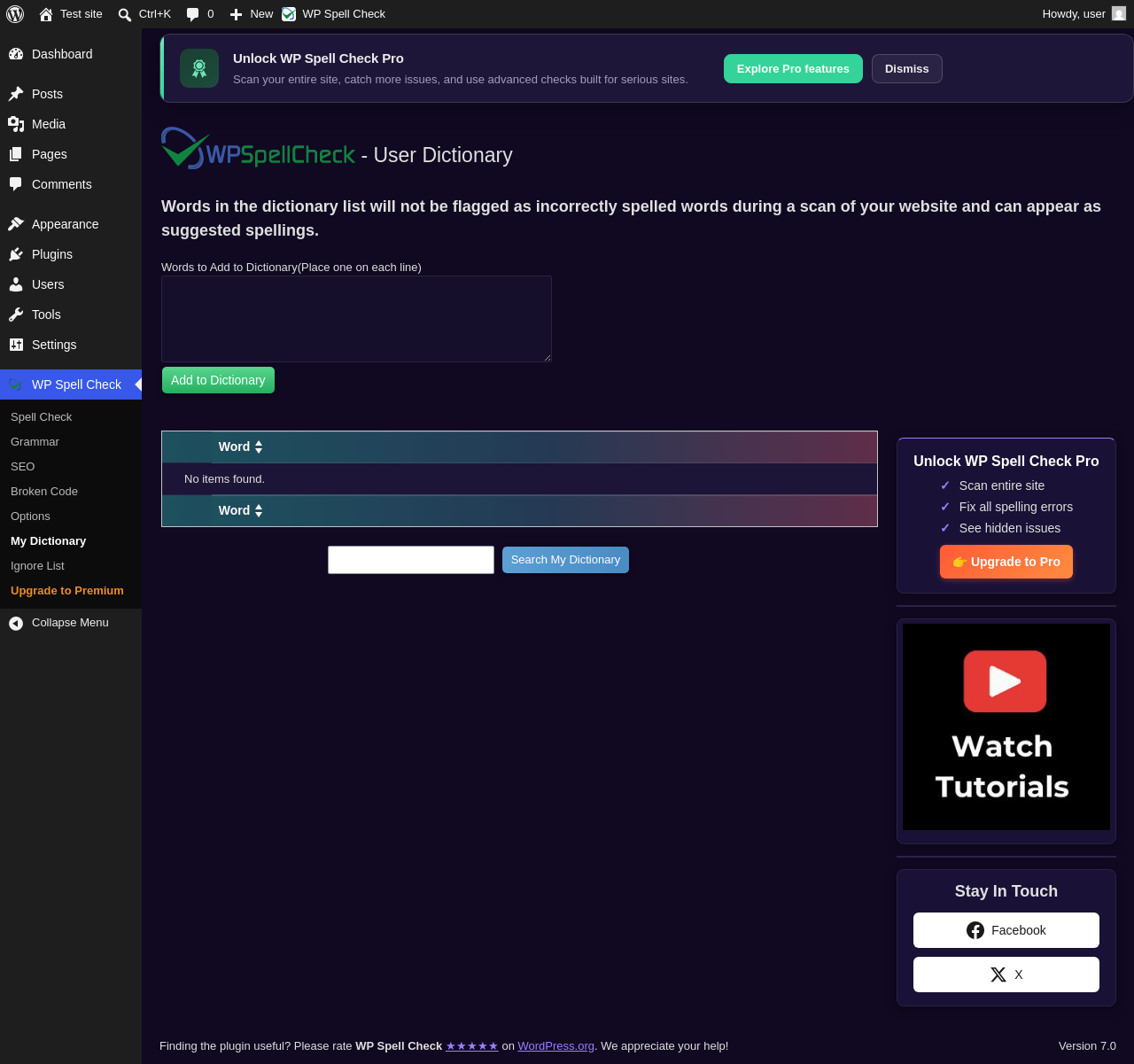This screenshot has height=1064, width=1134.
Task: Click the Facebook logo icon
Action: (x=975, y=930)
